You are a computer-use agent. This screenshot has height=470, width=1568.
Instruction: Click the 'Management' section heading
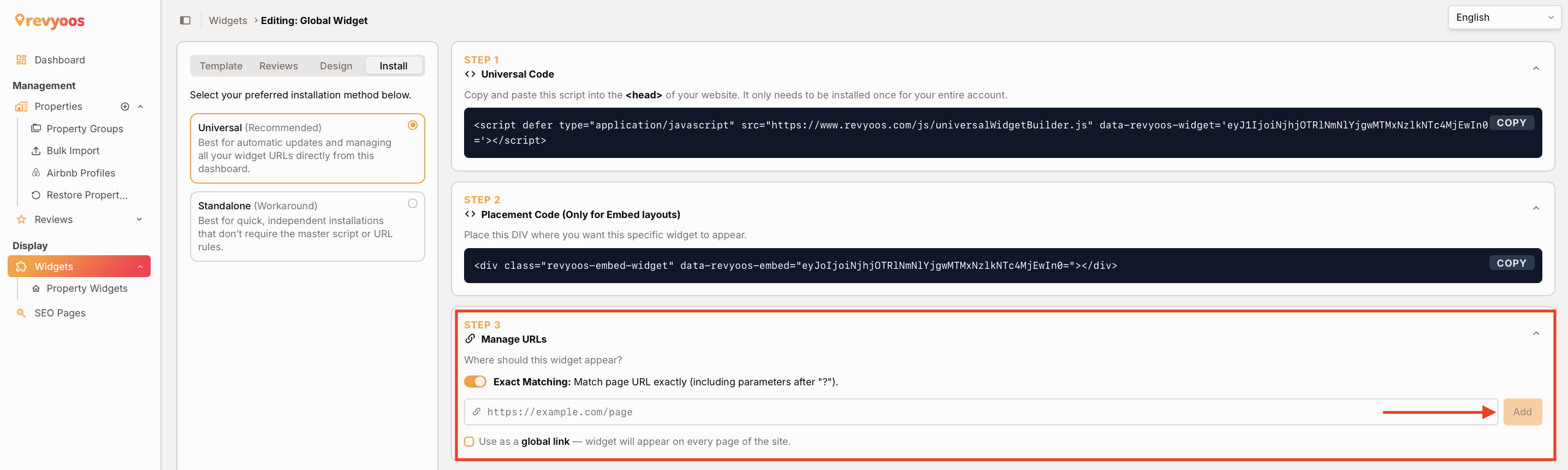pyautogui.click(x=44, y=86)
